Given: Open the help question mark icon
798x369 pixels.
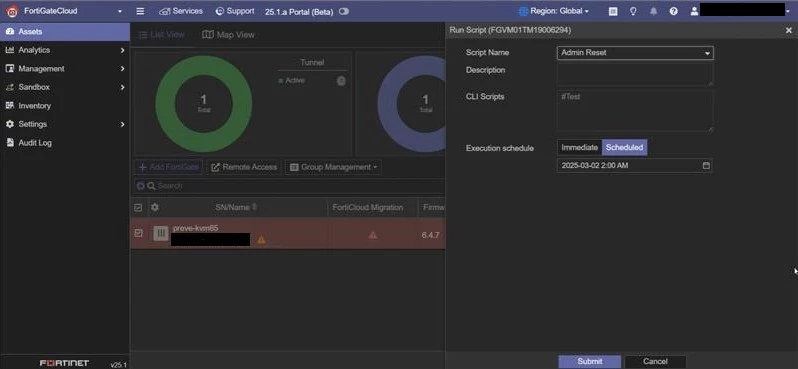Looking at the screenshot, I should click(x=673, y=11).
